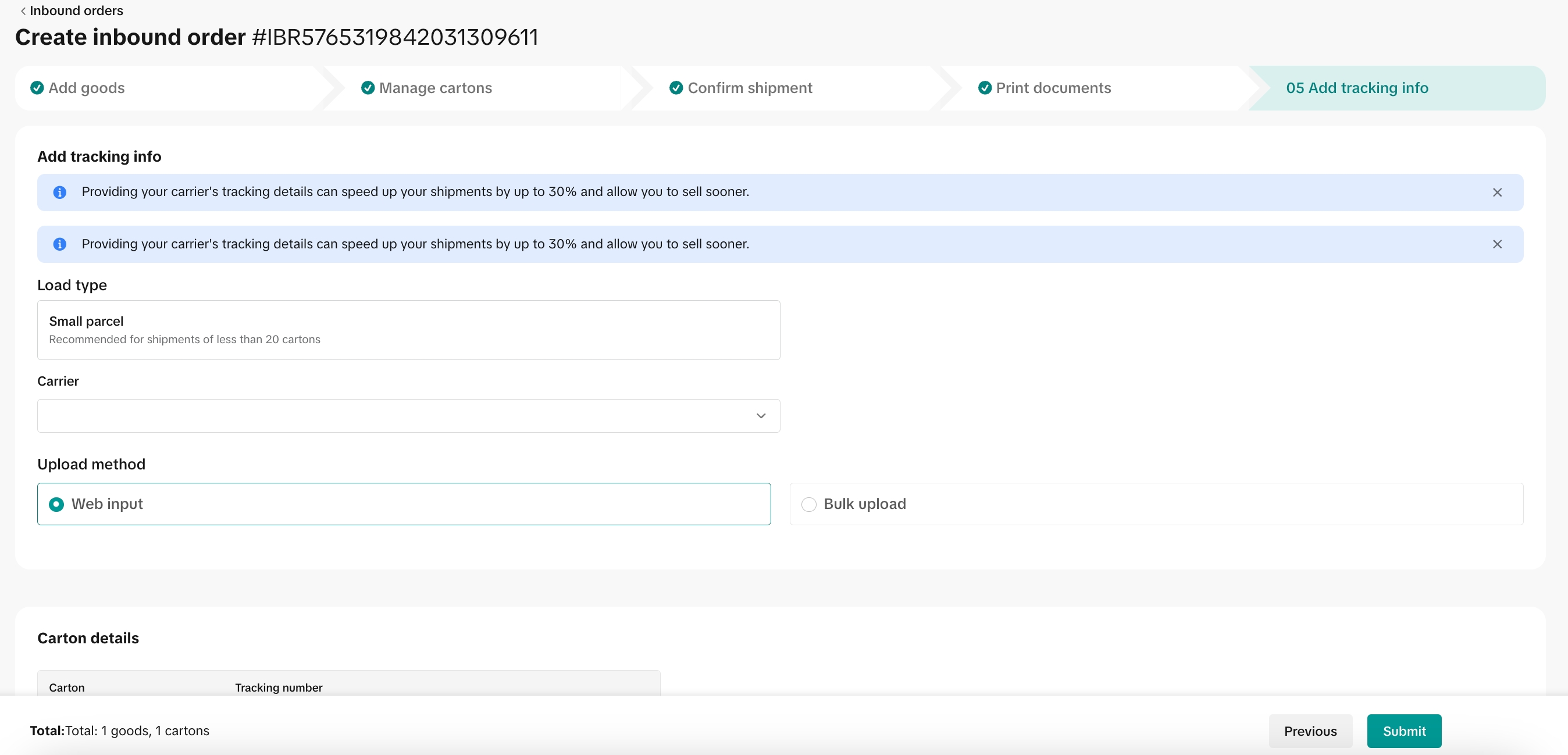1568x755 pixels.
Task: Close the second tracking info banner
Action: coord(1497,244)
